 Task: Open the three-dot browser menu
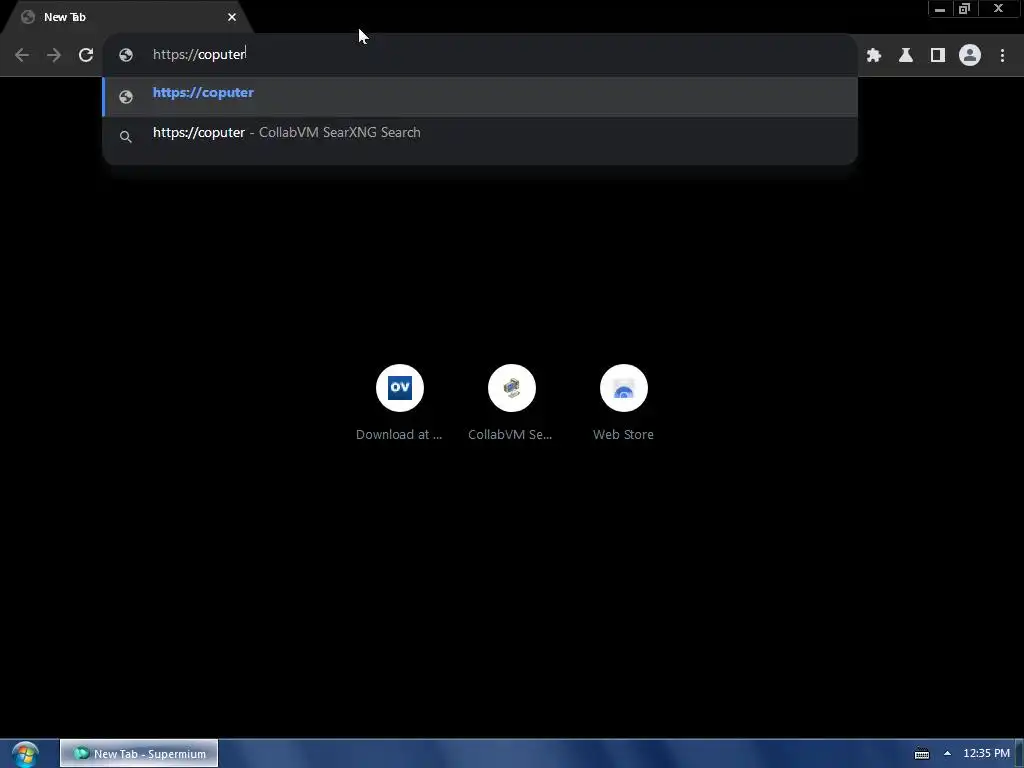pos(1002,55)
